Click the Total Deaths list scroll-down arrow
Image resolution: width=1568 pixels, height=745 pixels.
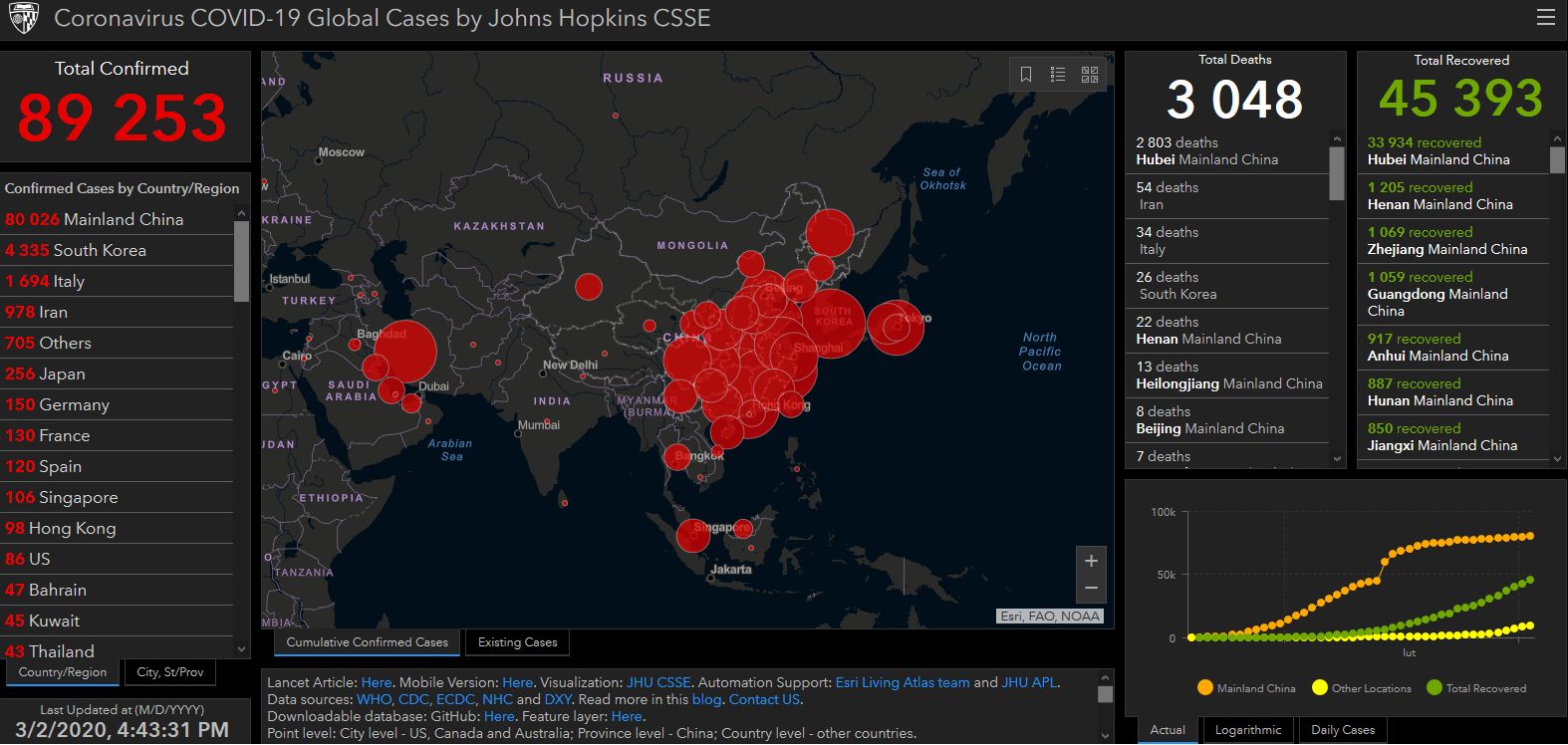(1337, 458)
